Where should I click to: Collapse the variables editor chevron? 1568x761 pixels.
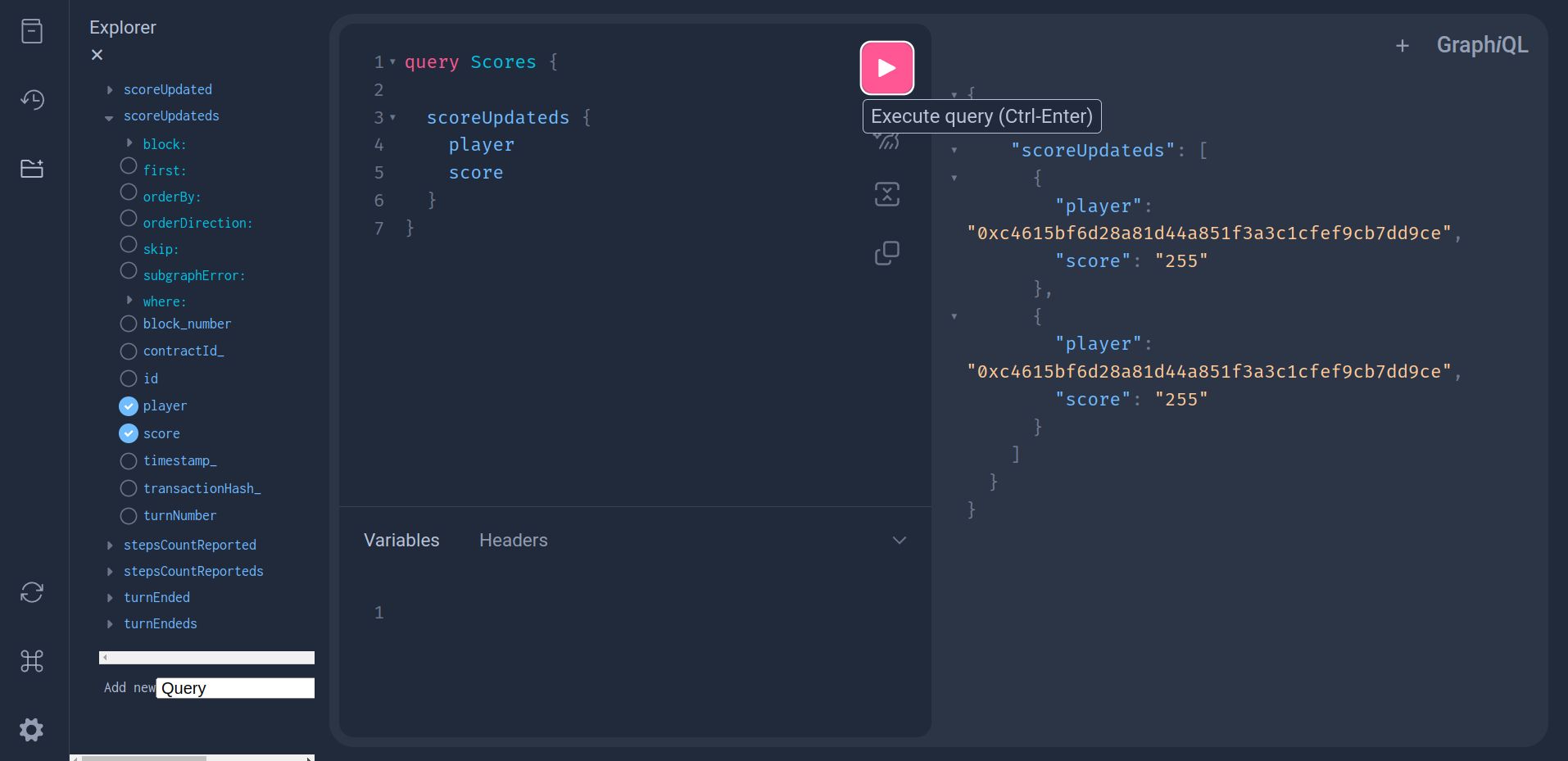[900, 541]
